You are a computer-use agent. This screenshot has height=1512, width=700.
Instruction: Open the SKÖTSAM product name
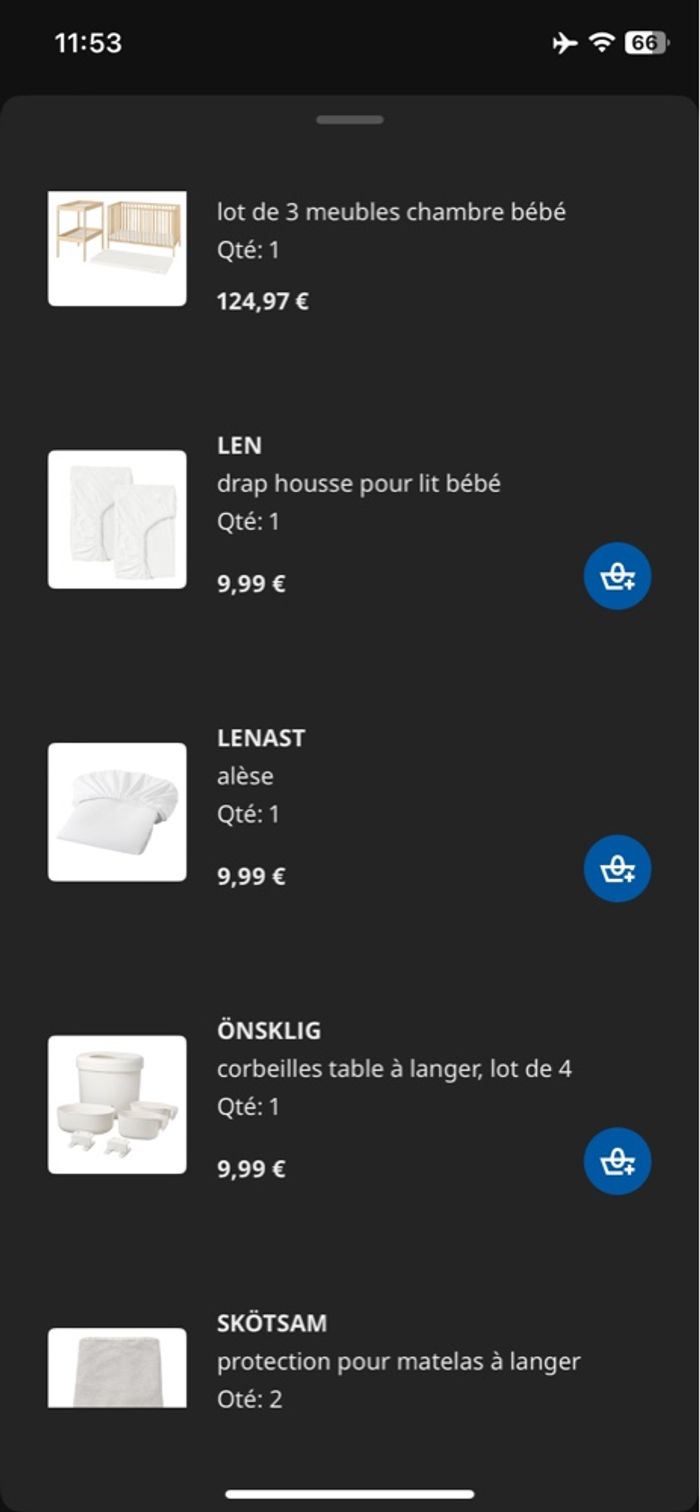point(272,1323)
